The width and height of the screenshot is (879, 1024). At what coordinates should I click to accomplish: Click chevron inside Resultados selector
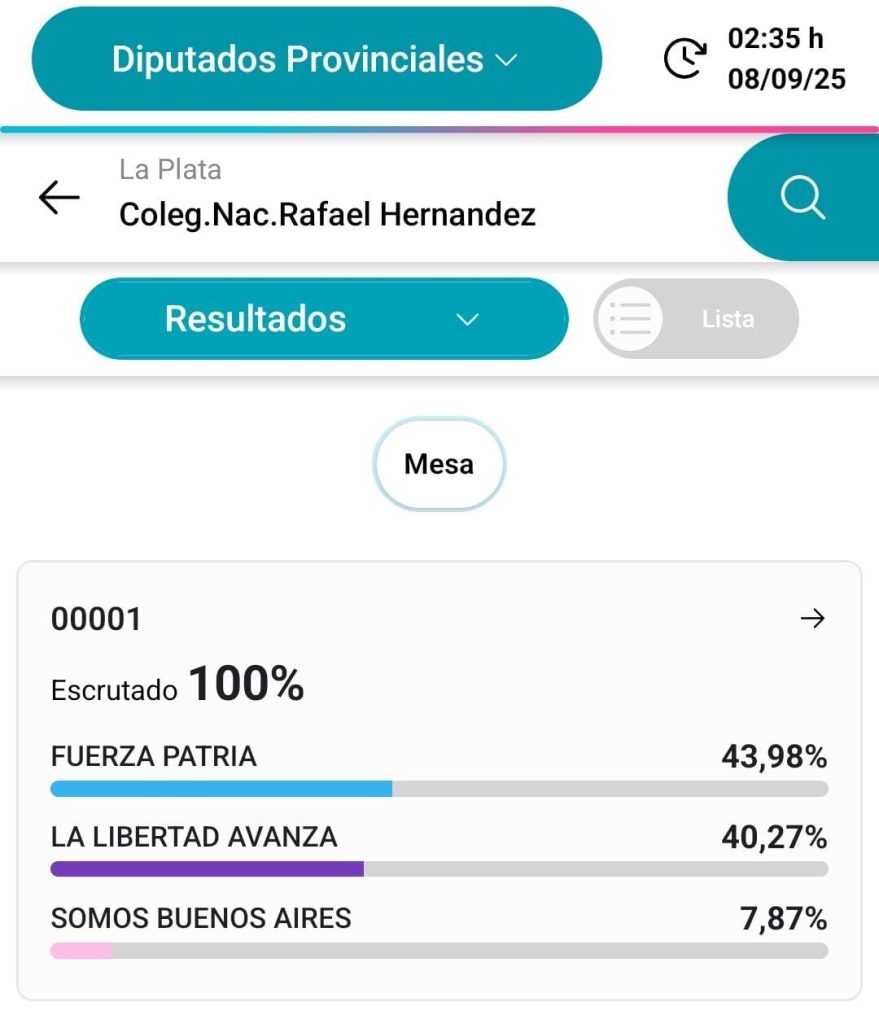[467, 319]
